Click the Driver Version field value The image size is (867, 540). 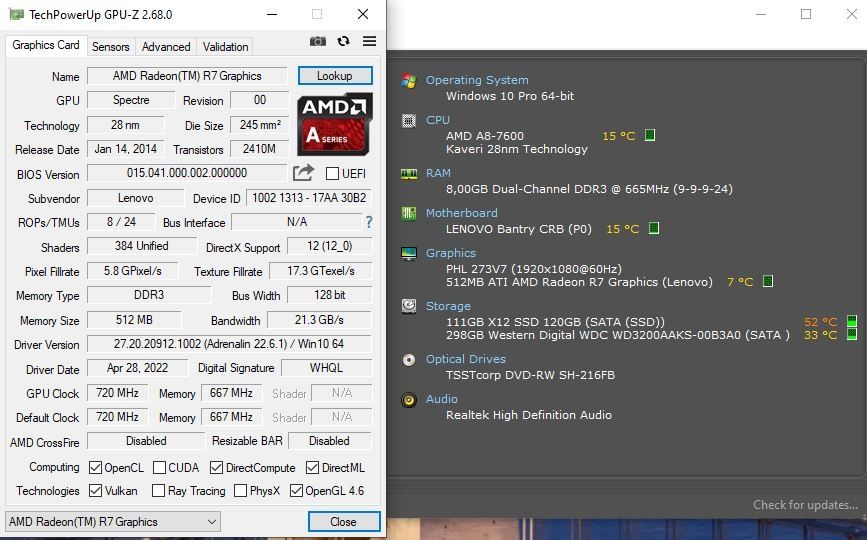click(x=229, y=344)
